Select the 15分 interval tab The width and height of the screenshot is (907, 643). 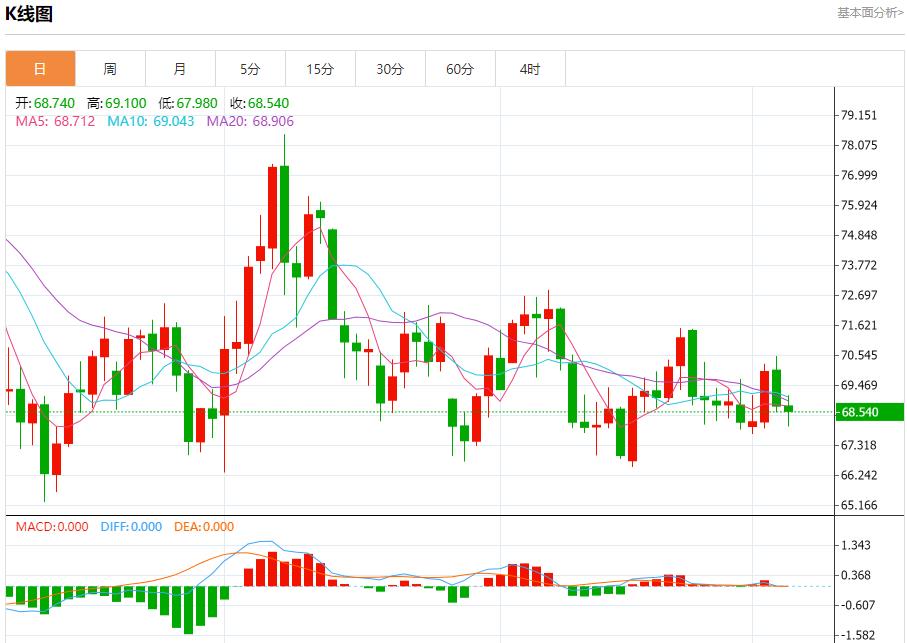pos(320,69)
